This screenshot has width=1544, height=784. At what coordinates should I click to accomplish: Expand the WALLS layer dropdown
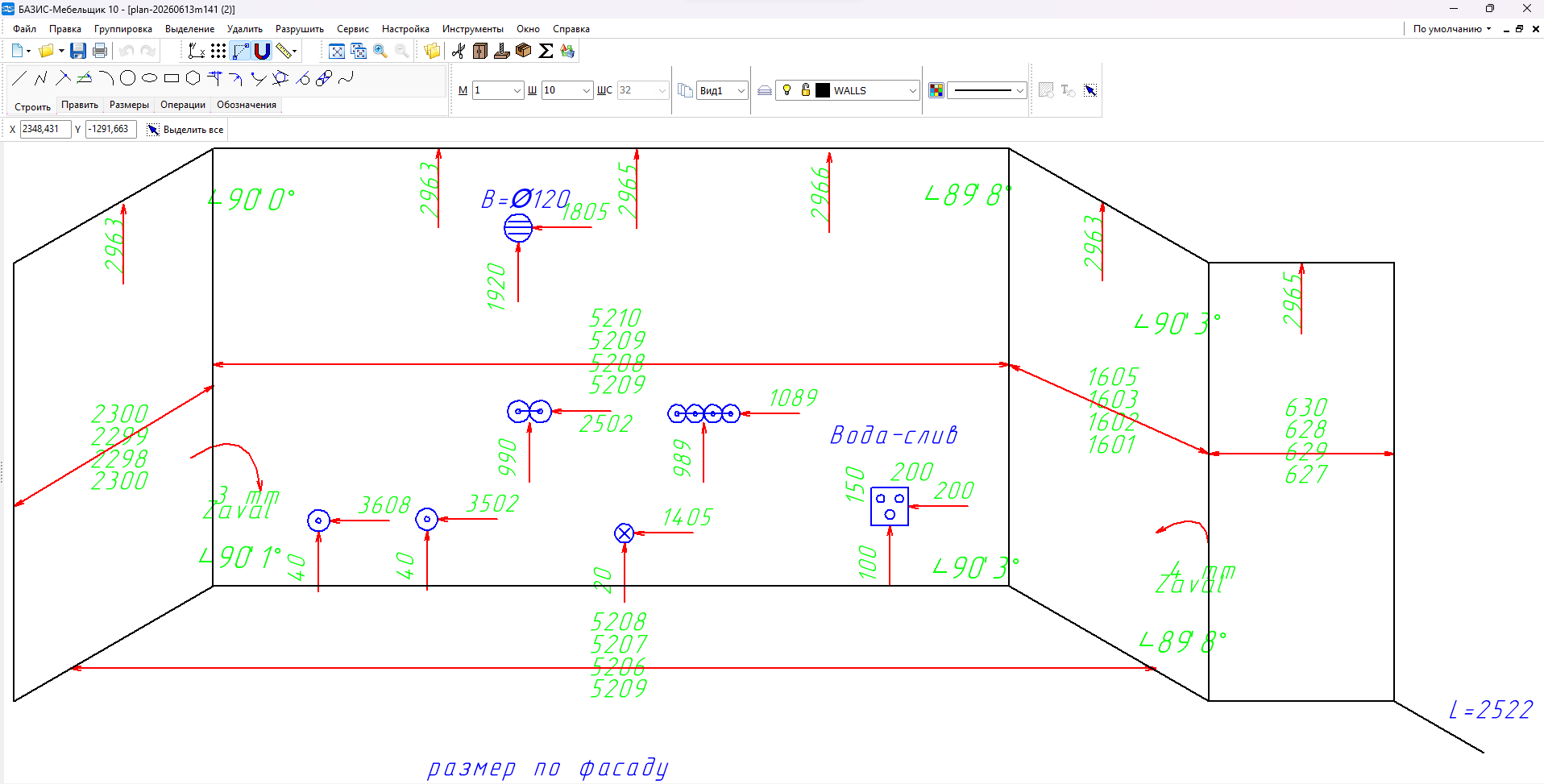(x=912, y=90)
